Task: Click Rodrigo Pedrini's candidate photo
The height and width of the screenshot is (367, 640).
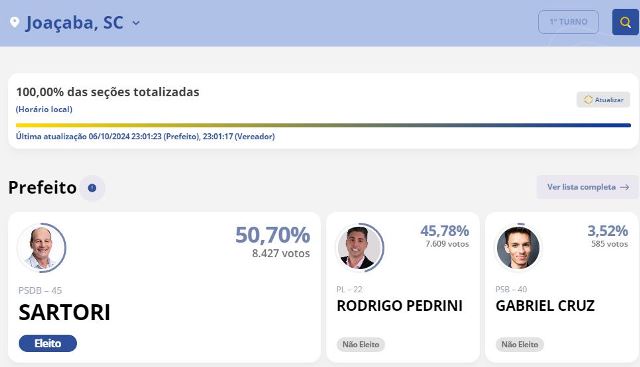Action: pos(359,247)
